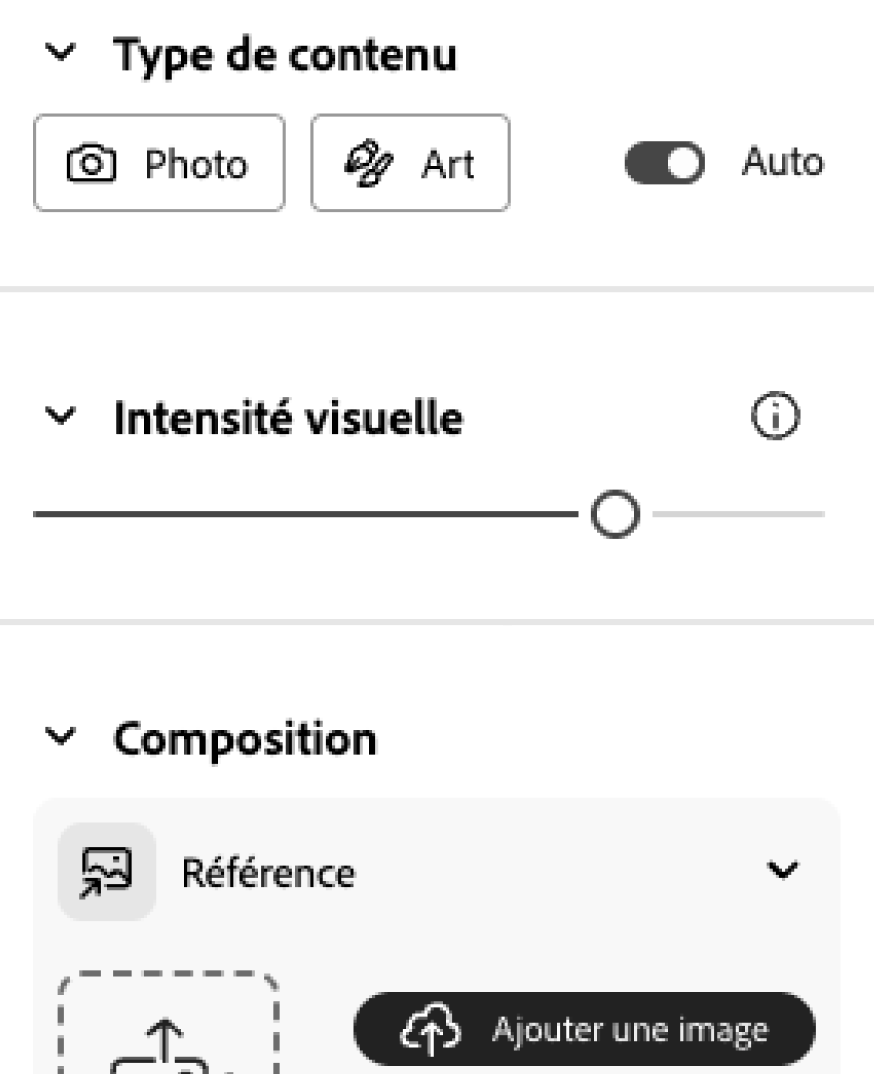
Task: Collapse the Intensité visuelle section
Action: pyautogui.click(x=60, y=418)
